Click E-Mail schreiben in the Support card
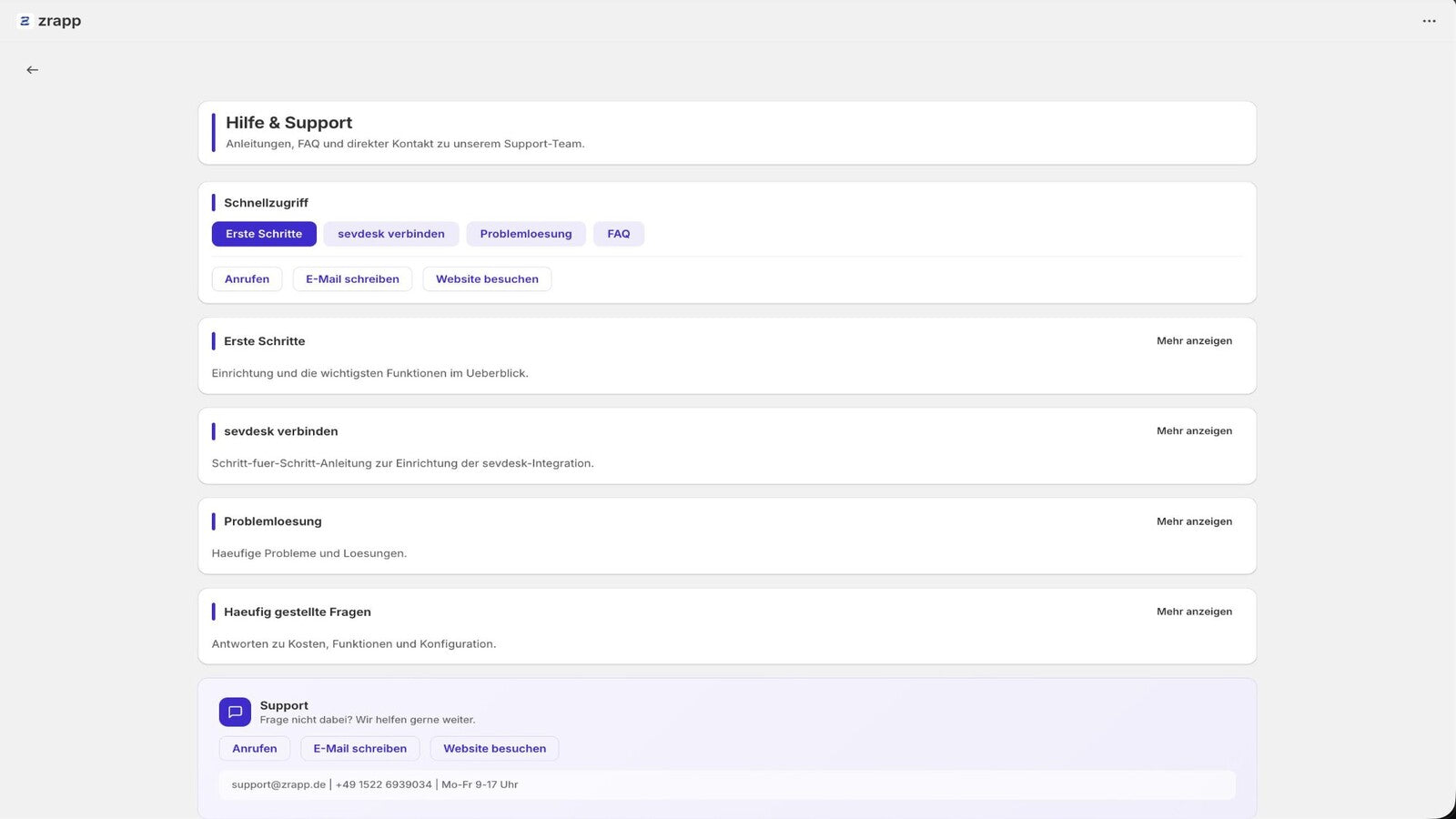This screenshot has width=1456, height=819. [x=360, y=749]
